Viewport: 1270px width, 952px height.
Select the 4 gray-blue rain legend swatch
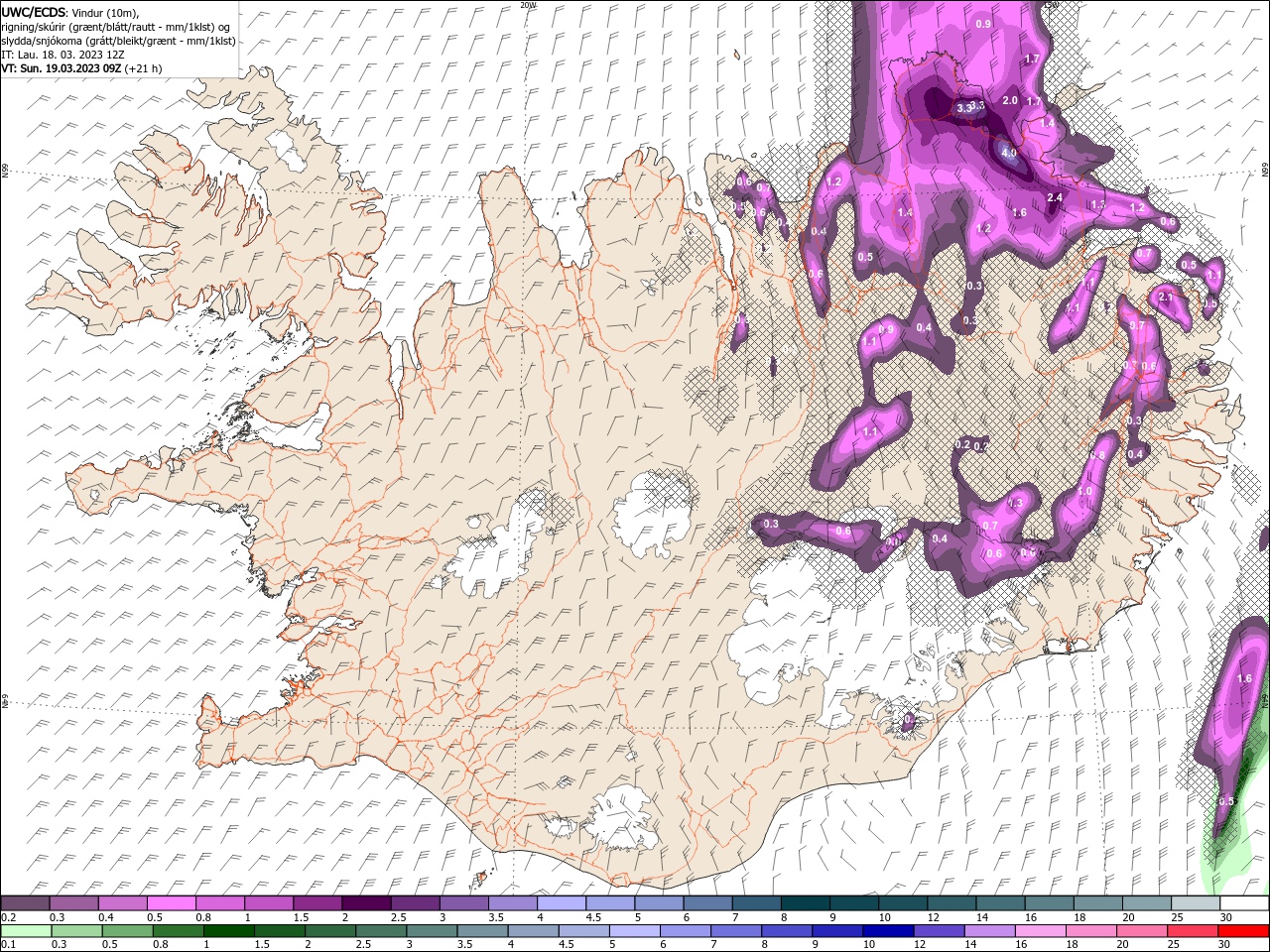534,931
